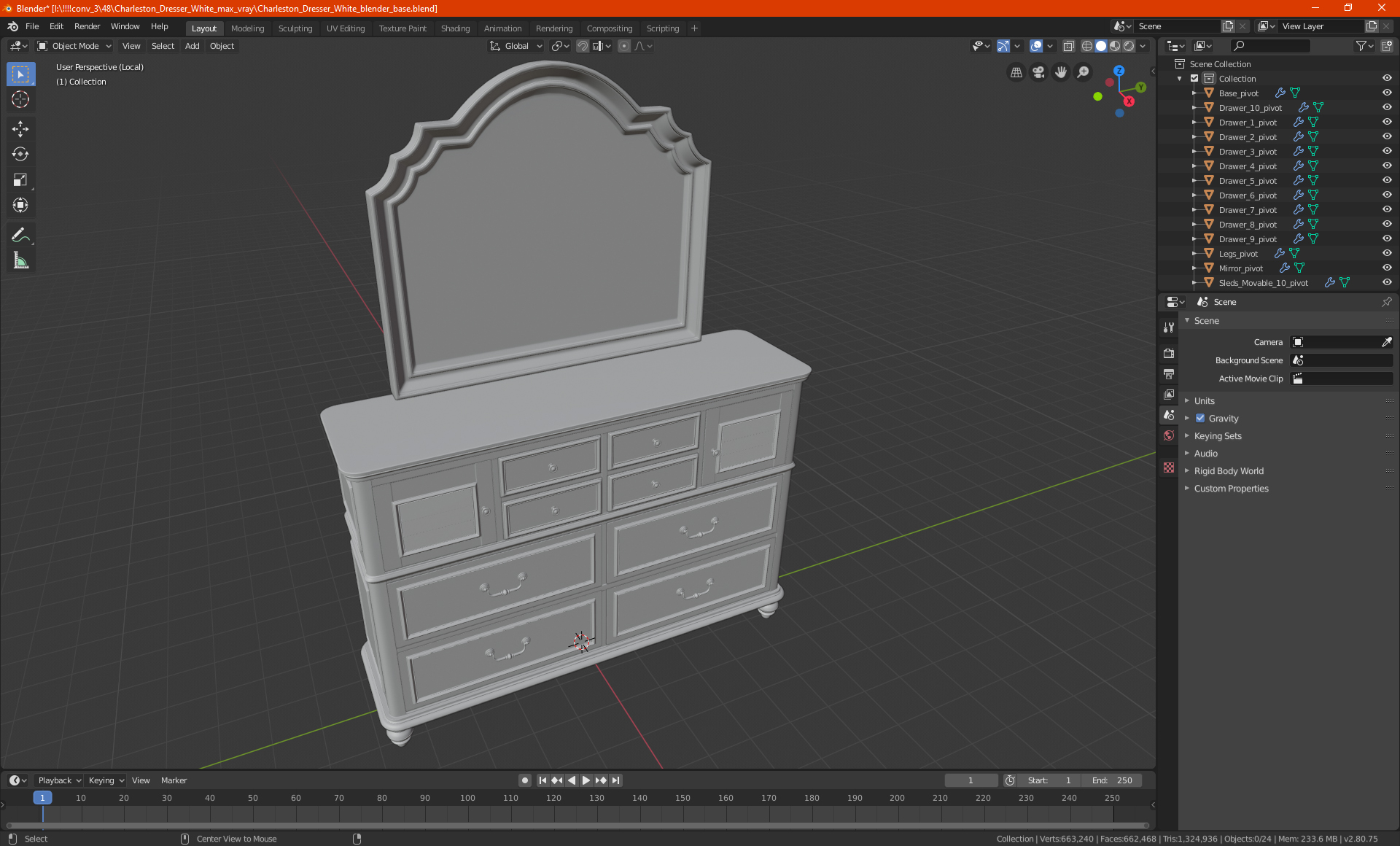Image resolution: width=1400 pixels, height=846 pixels.
Task: Select the Select Box tool
Action: click(x=20, y=74)
